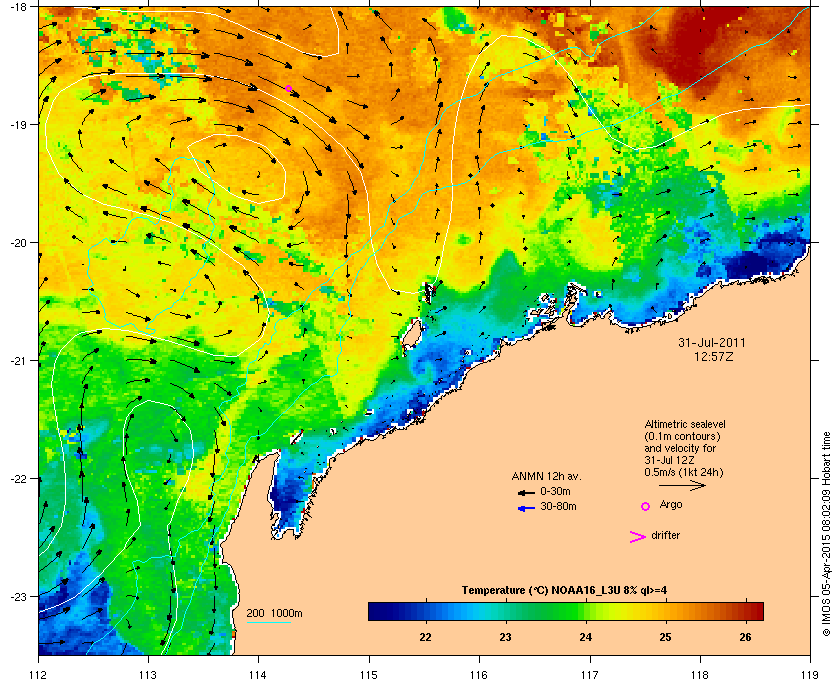
Task: Click the magenta Argo circle on the map
Action: tap(288, 88)
